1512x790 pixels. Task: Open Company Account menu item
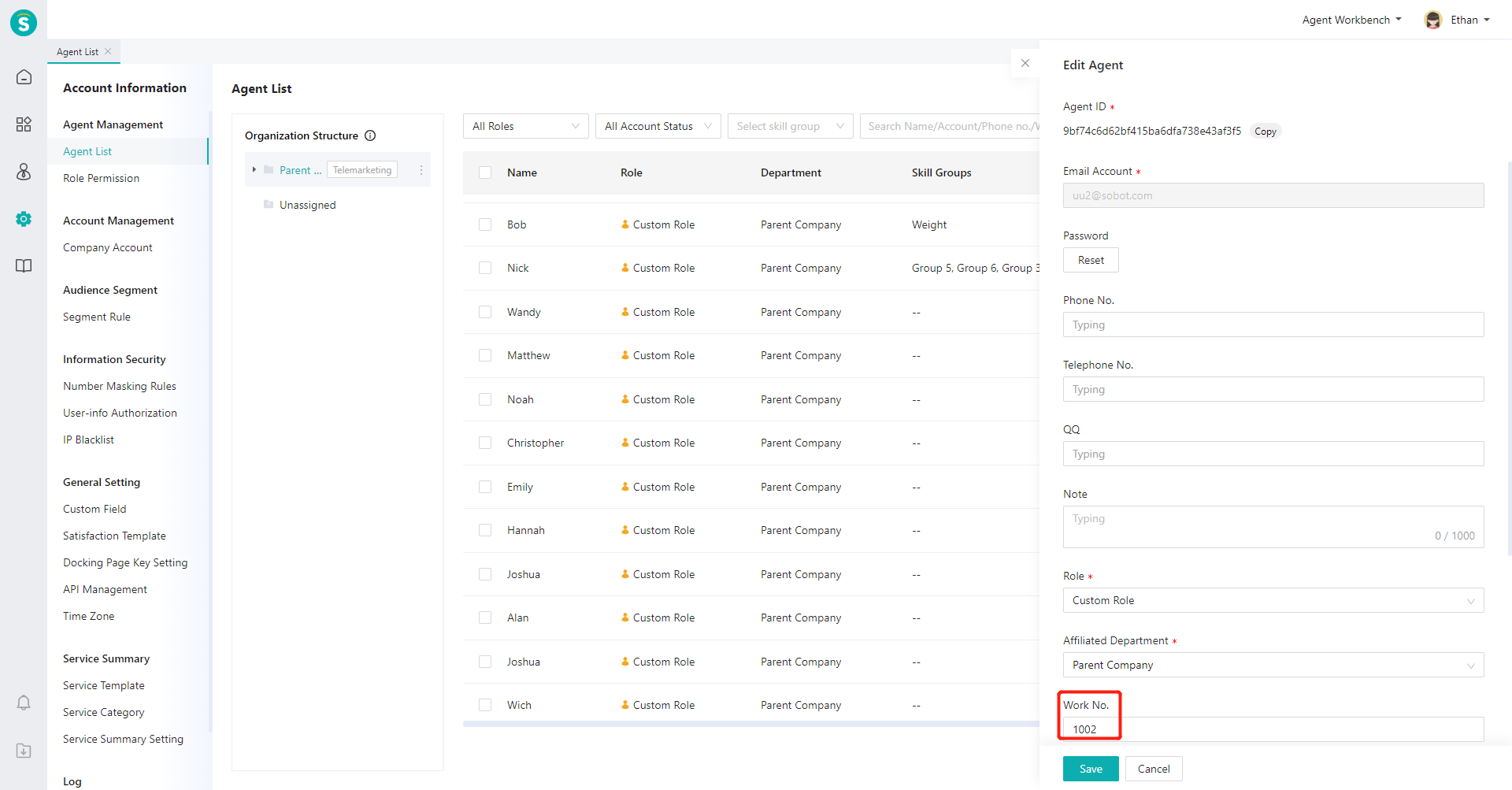[x=108, y=247]
